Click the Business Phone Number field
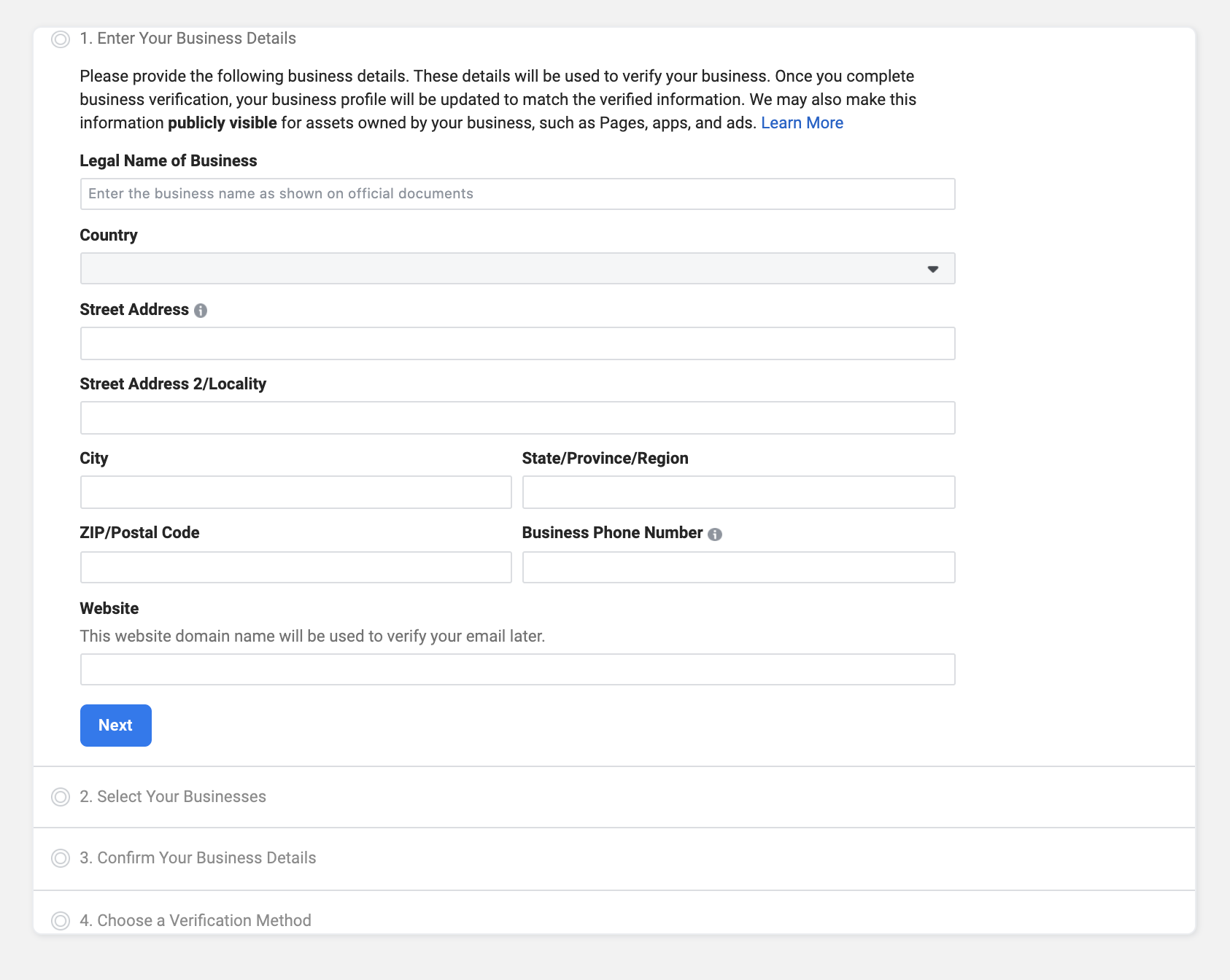 pyautogui.click(x=738, y=567)
